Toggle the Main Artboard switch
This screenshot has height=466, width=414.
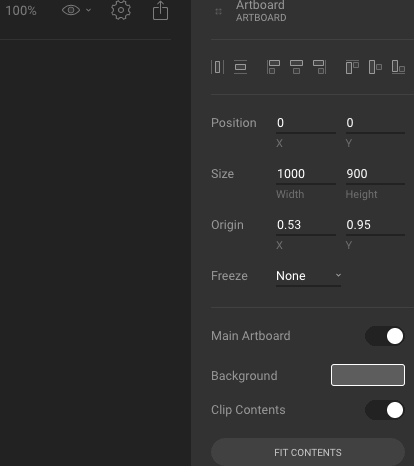pos(385,336)
